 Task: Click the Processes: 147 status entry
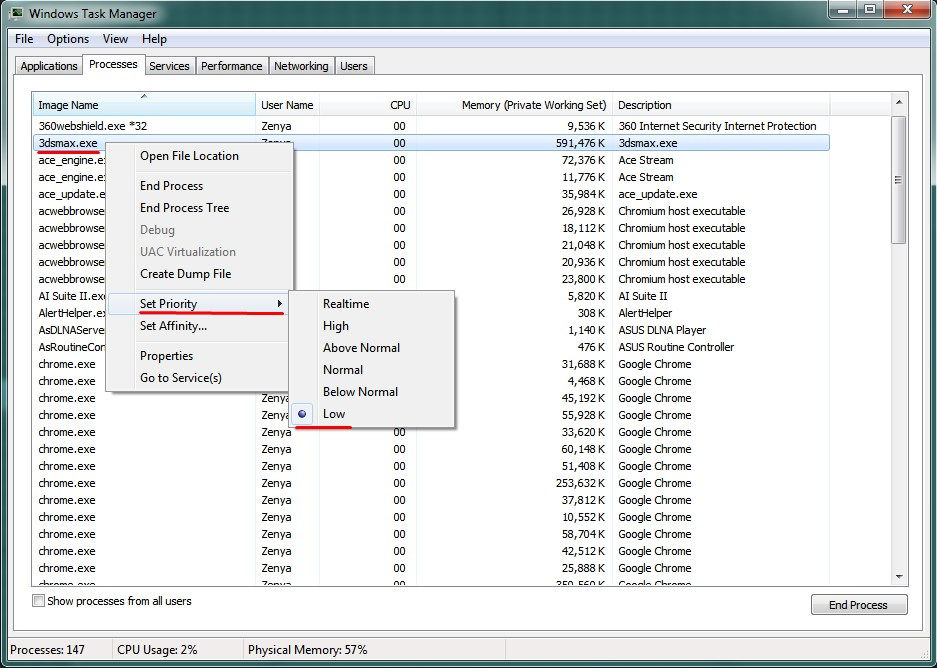[47, 649]
